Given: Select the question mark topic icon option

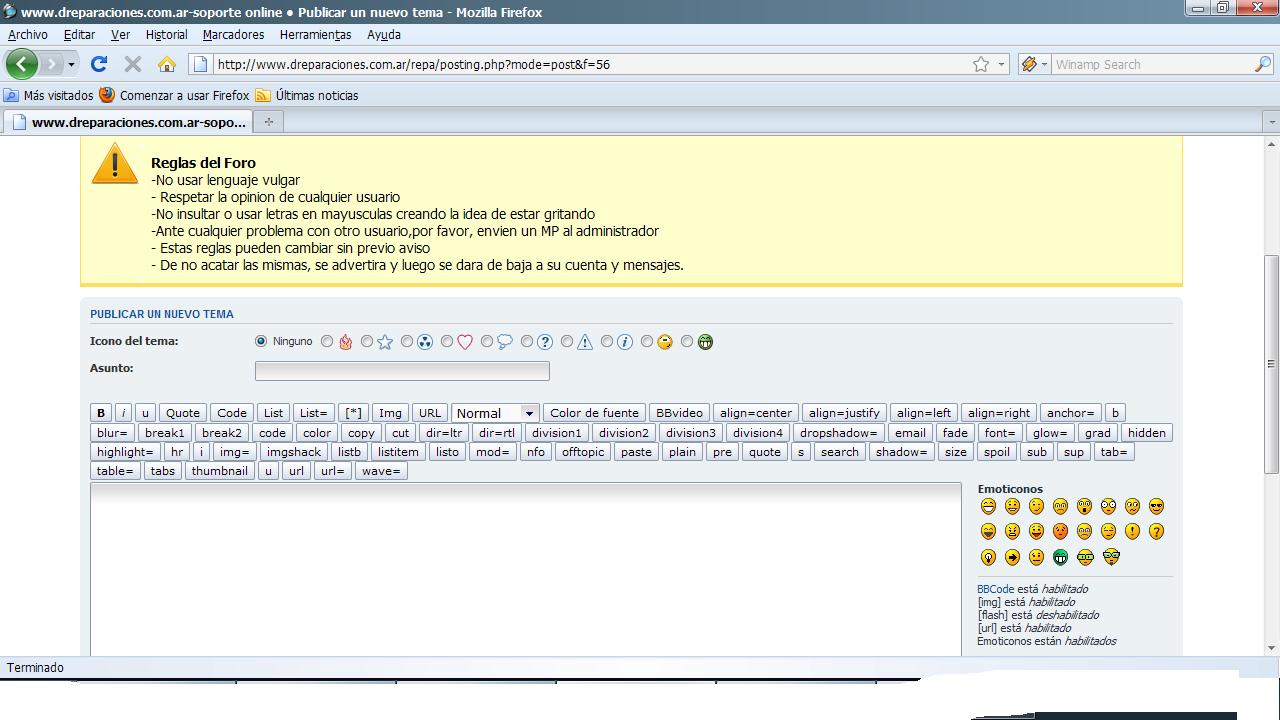Looking at the screenshot, I should tap(527, 341).
